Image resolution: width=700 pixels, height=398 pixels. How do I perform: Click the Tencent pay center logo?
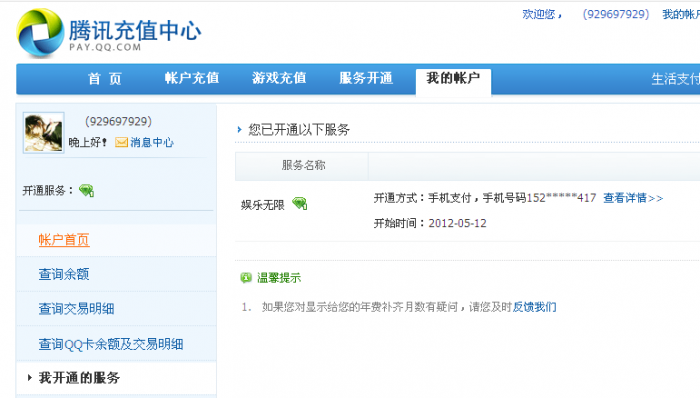pos(109,33)
